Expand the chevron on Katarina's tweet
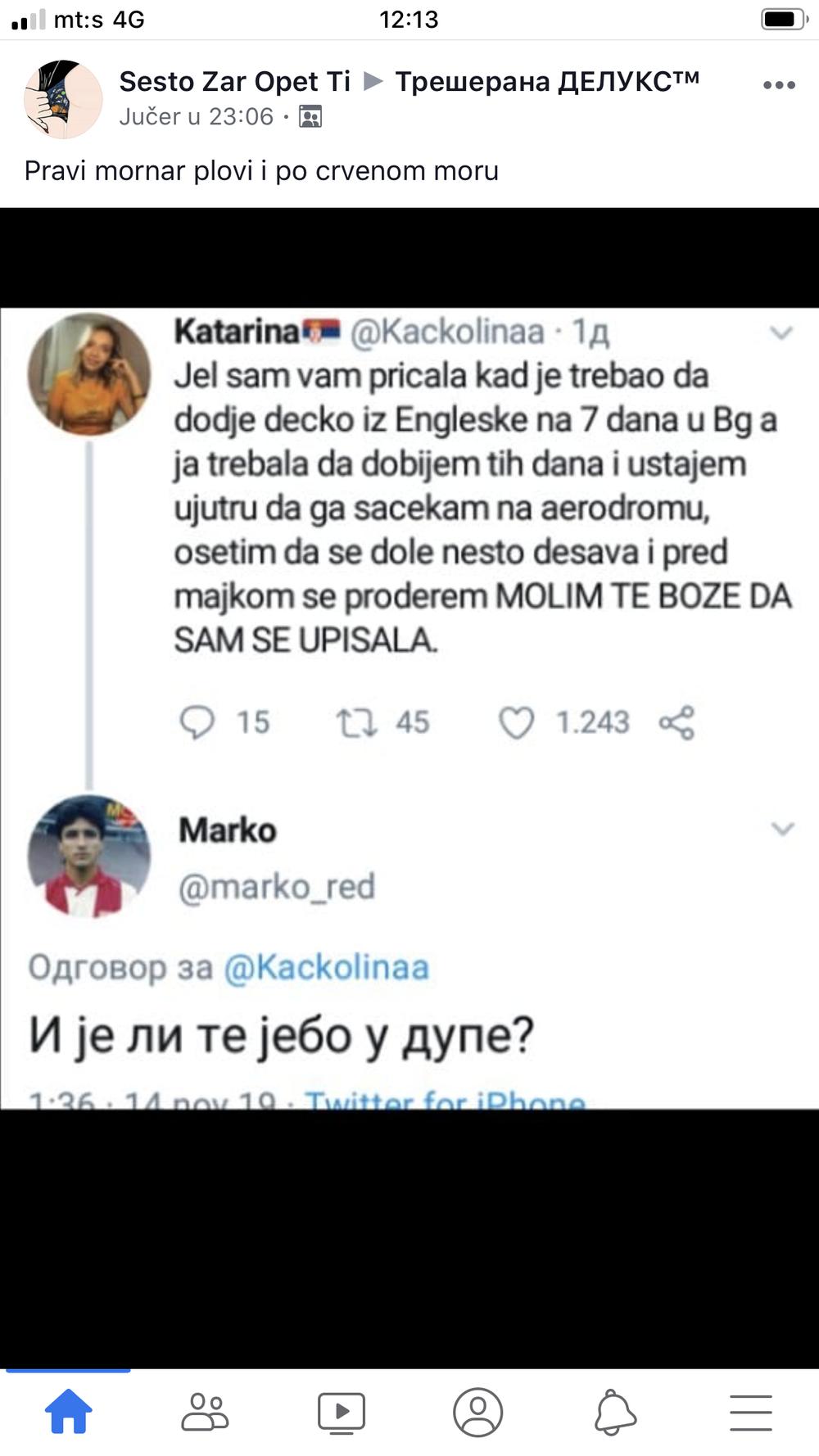 tap(782, 332)
